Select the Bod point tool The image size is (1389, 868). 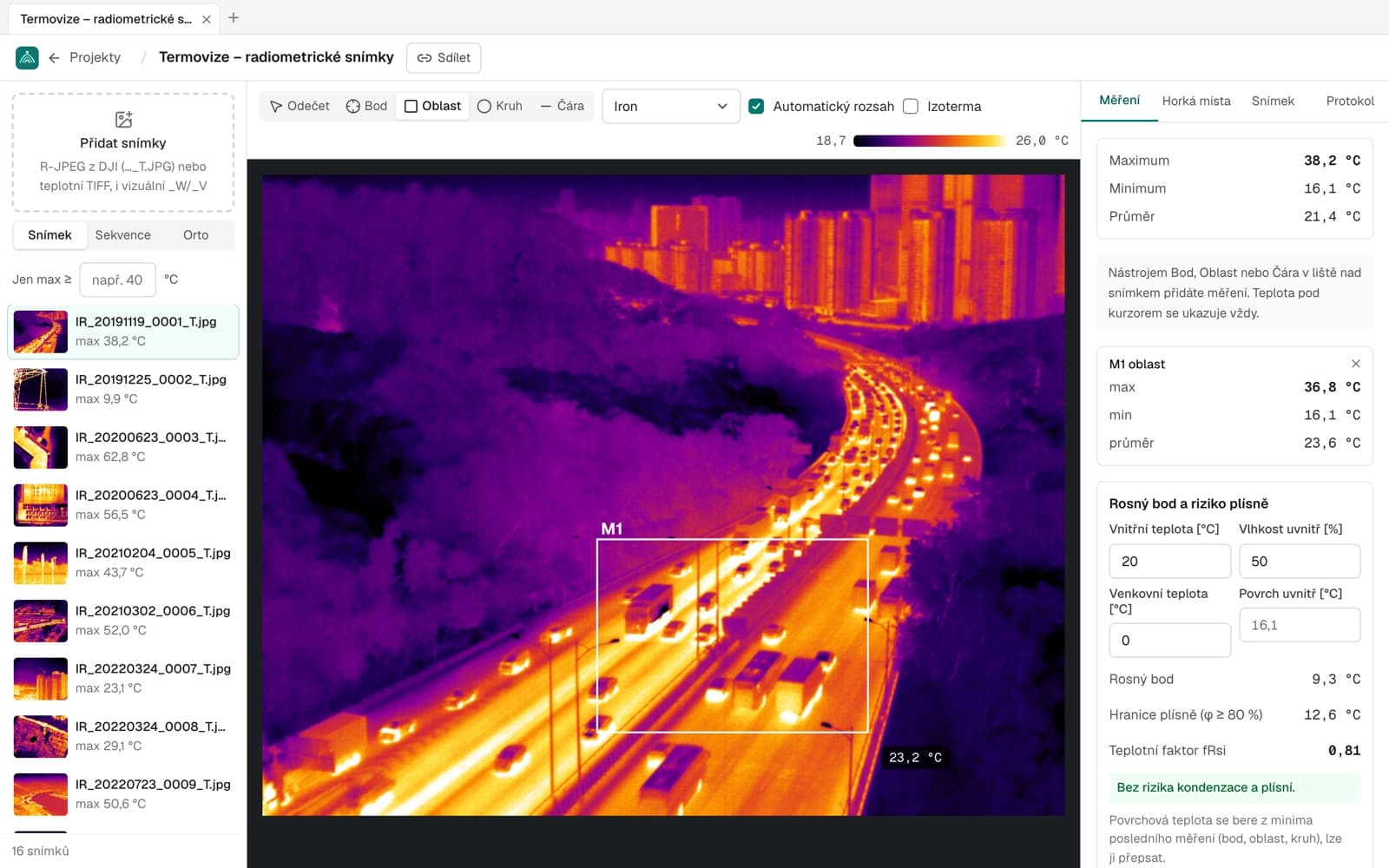pyautogui.click(x=366, y=106)
